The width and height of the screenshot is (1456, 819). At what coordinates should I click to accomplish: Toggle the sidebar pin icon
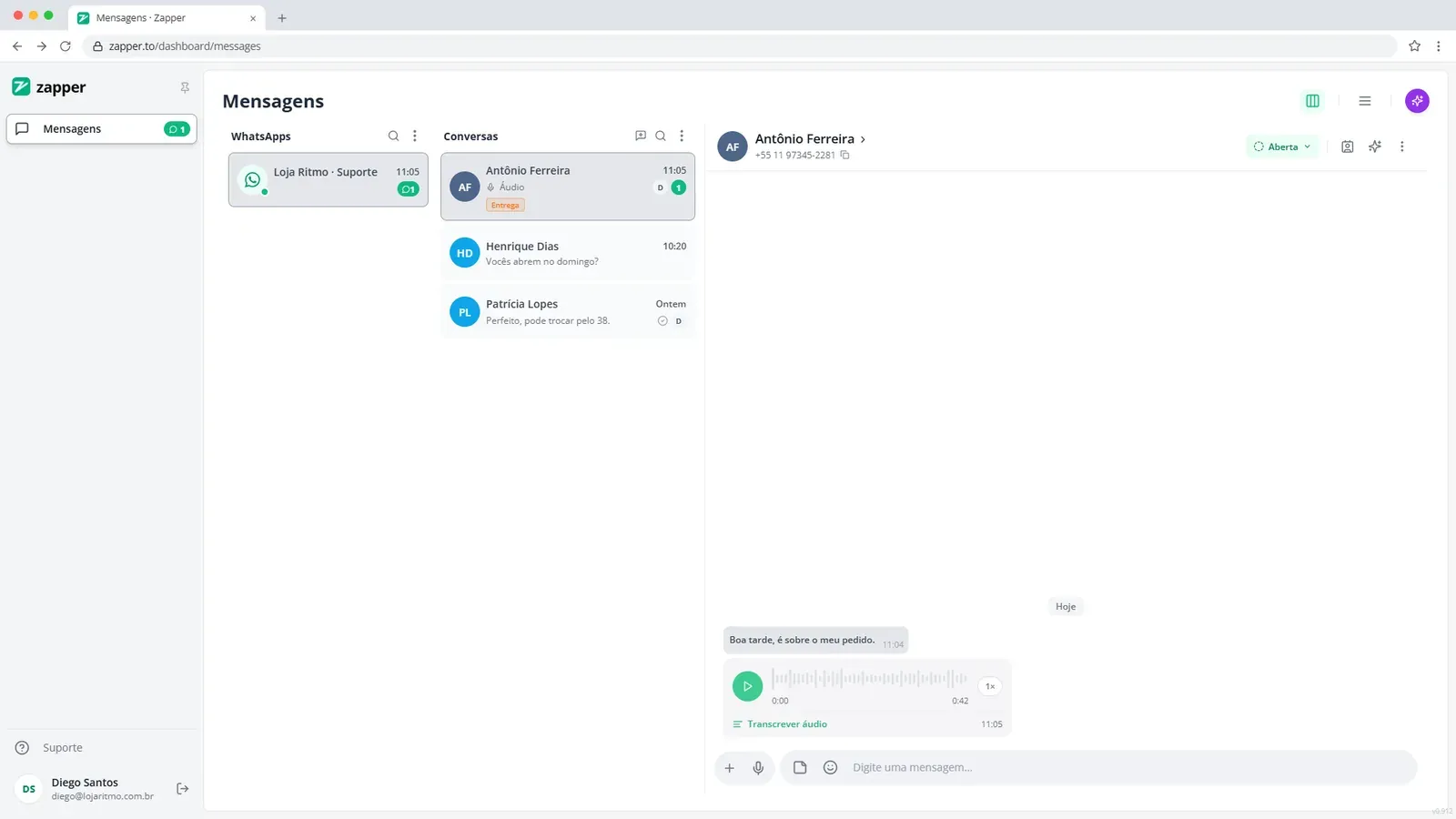pos(185,87)
